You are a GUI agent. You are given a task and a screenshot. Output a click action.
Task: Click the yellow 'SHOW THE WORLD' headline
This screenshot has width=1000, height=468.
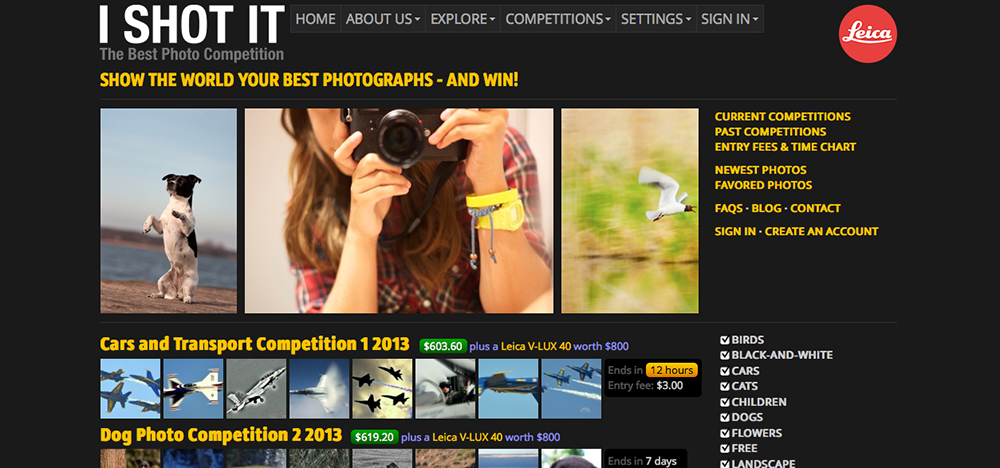tap(309, 80)
